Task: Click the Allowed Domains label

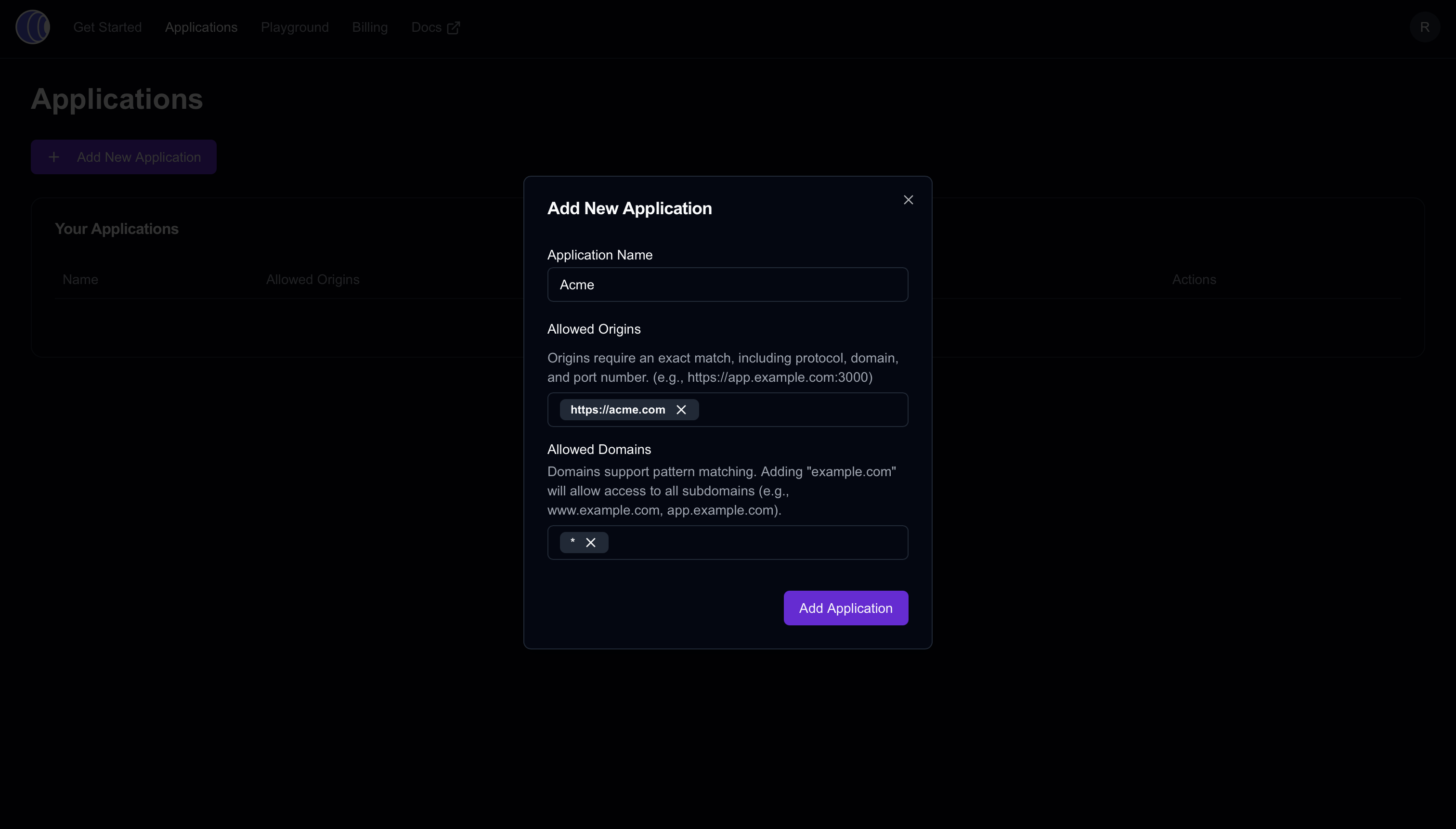Action: 599,449
